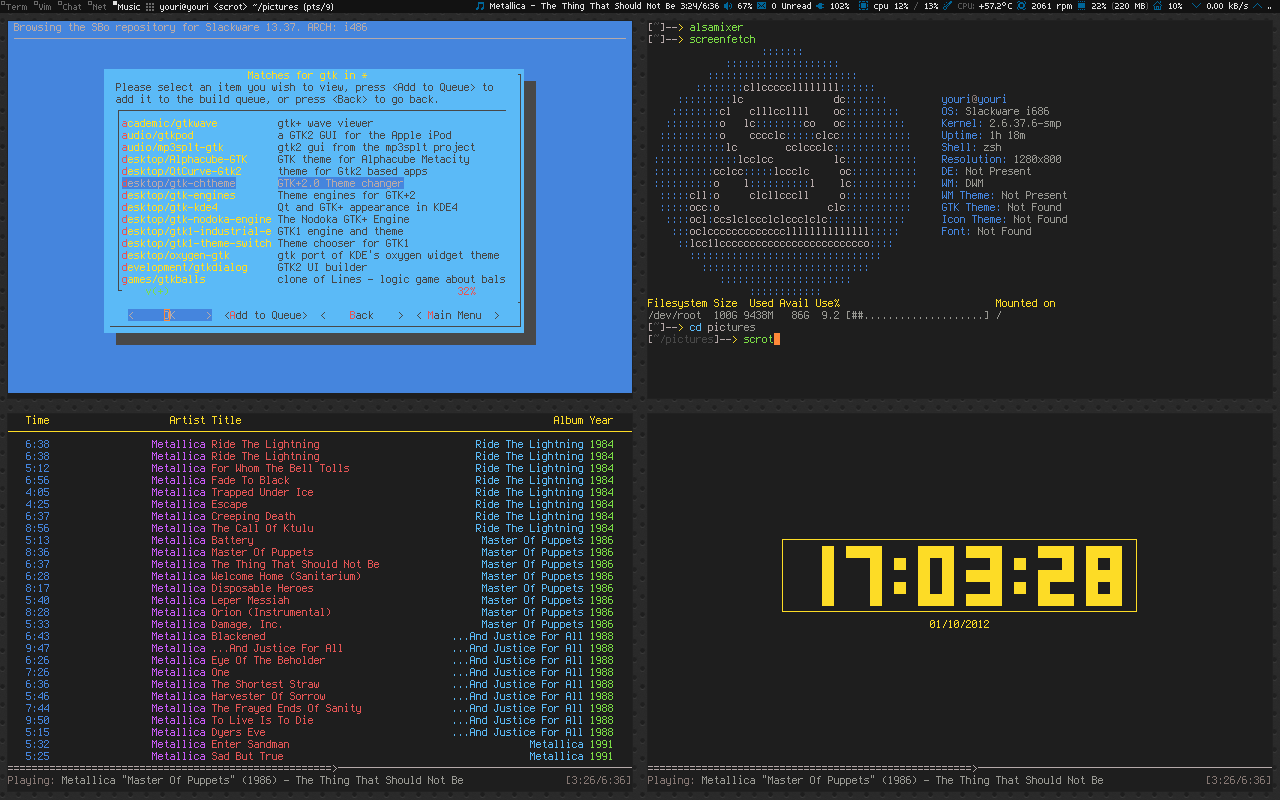Click the 32% scroll indicator in dialog
The image size is (1280, 800).
pyautogui.click(x=467, y=291)
